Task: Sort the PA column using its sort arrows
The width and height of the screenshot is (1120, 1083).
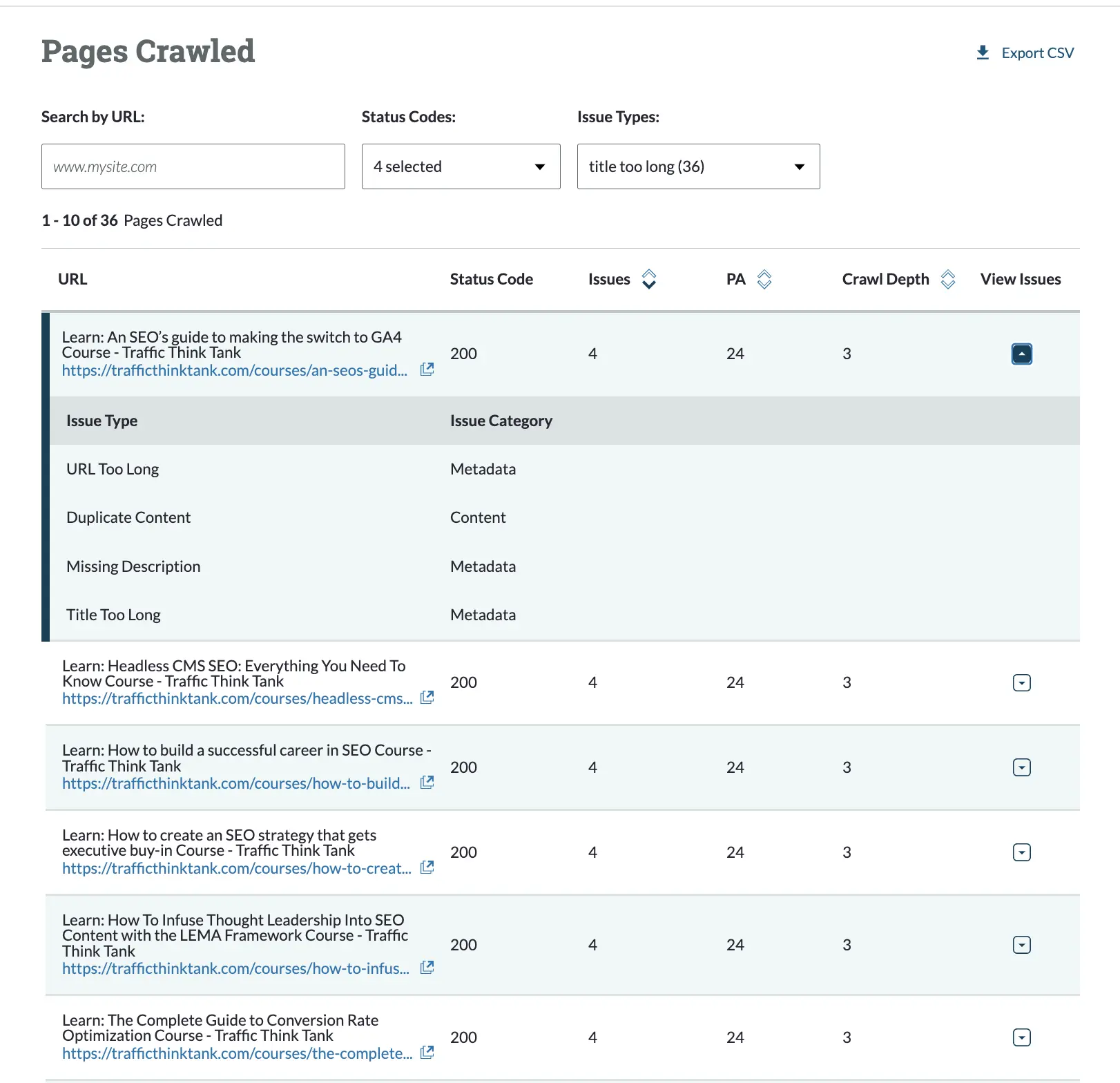Action: (x=764, y=279)
